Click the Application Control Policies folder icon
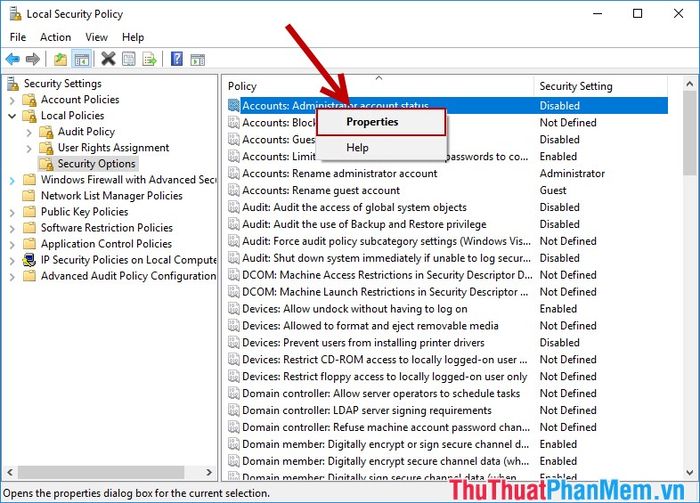The image size is (700, 503). pos(29,244)
